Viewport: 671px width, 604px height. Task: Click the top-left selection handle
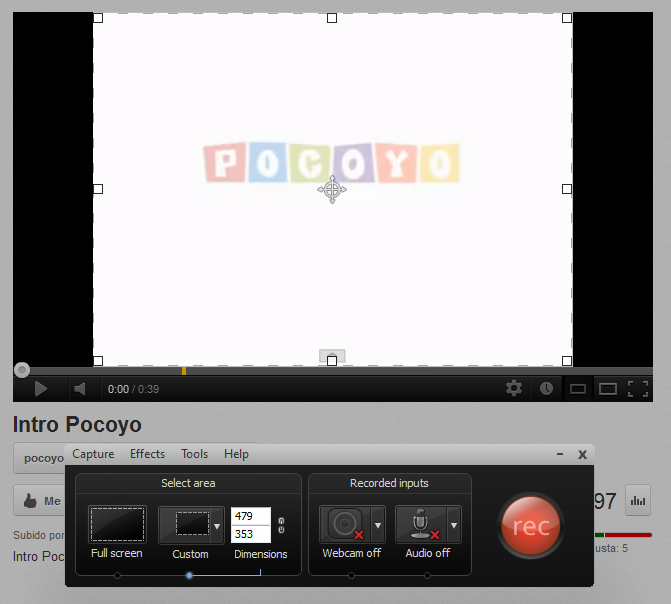pos(98,18)
